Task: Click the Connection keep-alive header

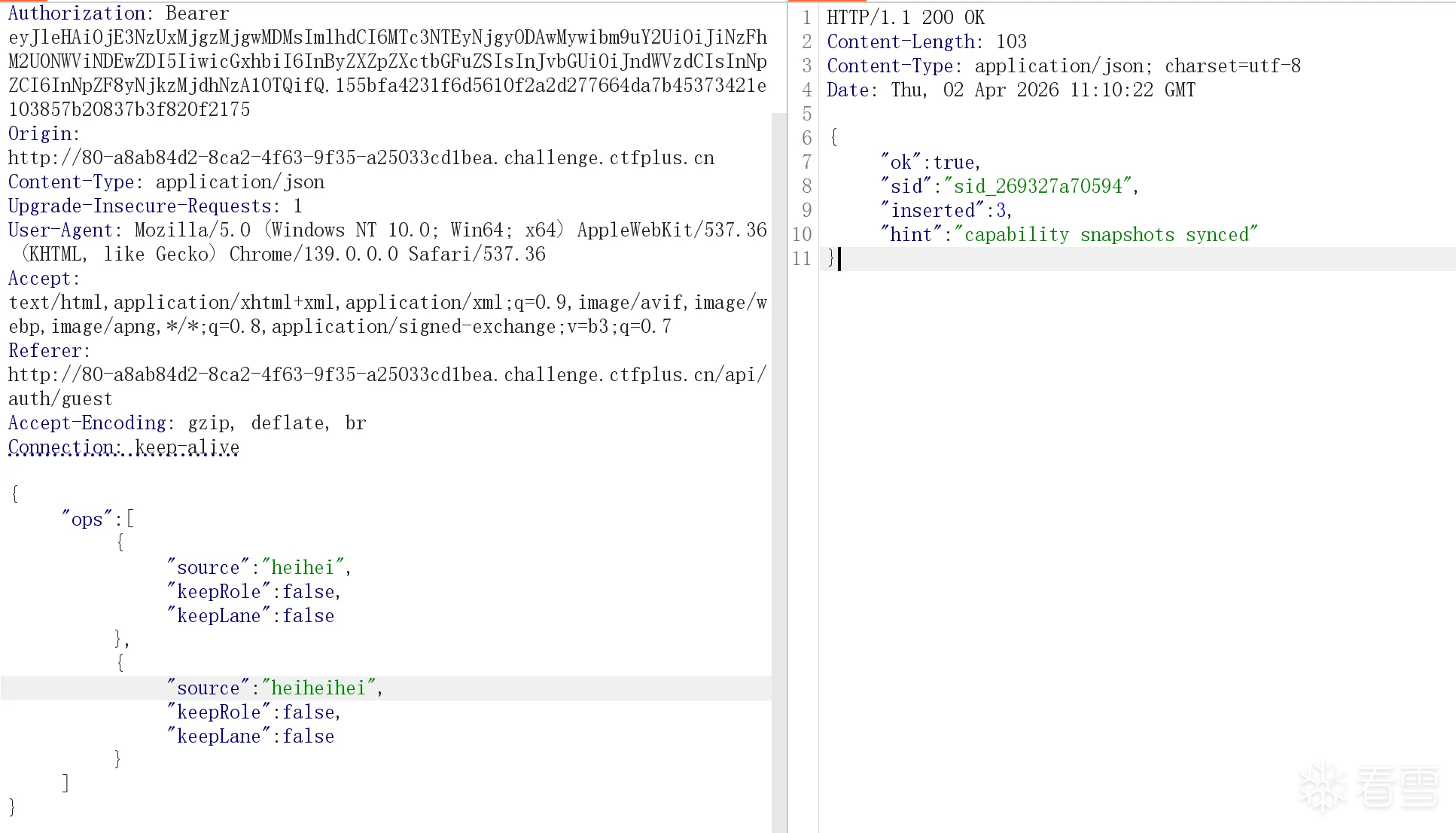Action: (123, 447)
